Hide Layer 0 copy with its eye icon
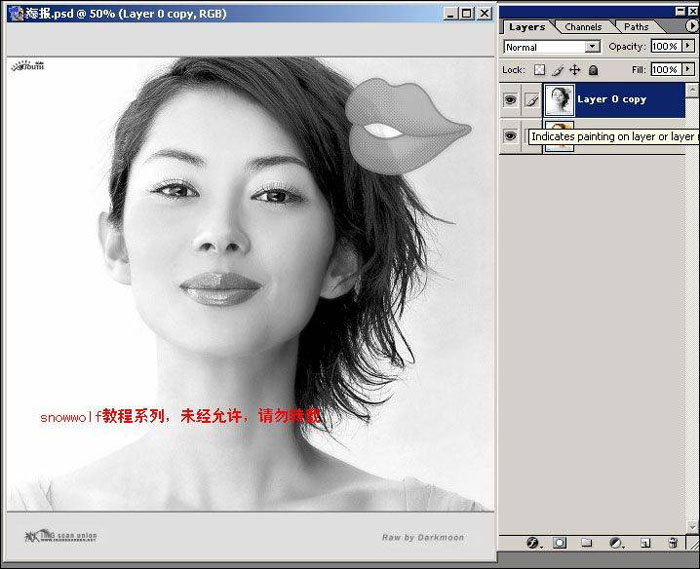This screenshot has width=700, height=569. (x=510, y=100)
